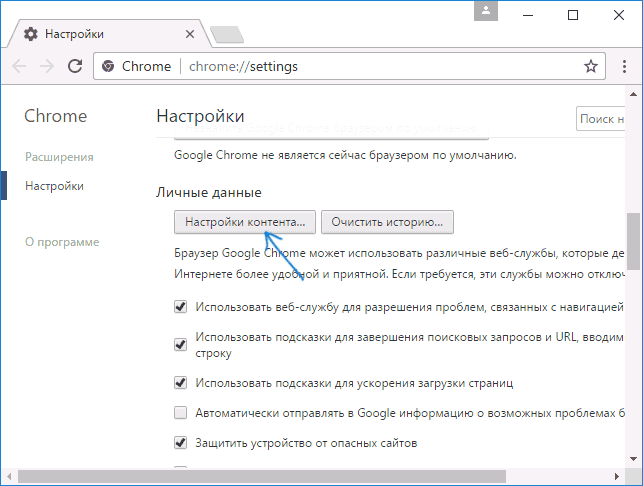Click text about Chrome not default browser
The width and height of the screenshot is (643, 486).
[345, 155]
